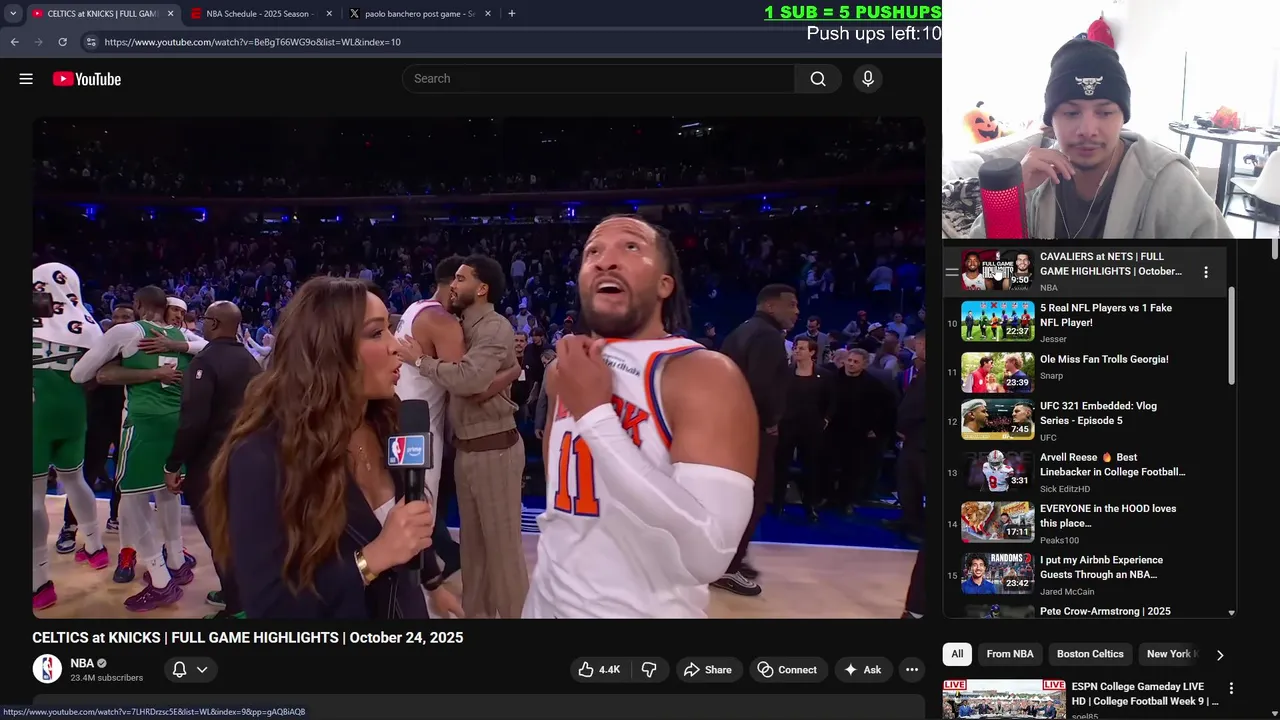Image resolution: width=1280 pixels, height=720 pixels.
Task: Play the Airbnb Experience Guests thumbnail
Action: pyautogui.click(x=997, y=573)
